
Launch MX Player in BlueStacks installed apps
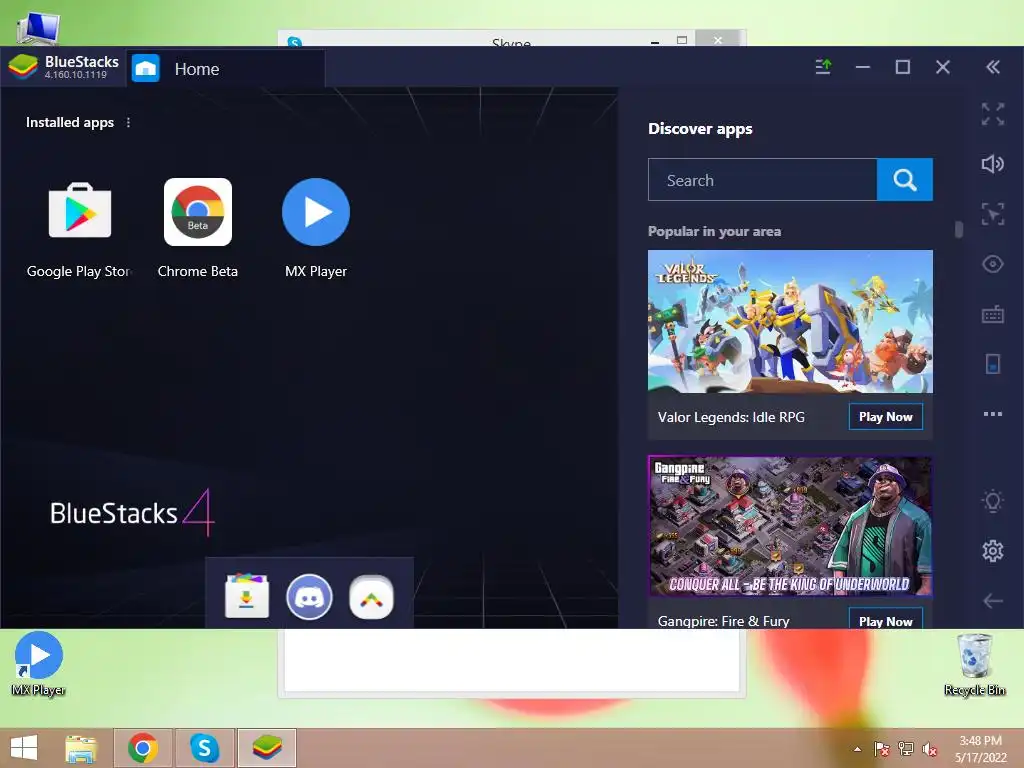[x=315, y=212]
